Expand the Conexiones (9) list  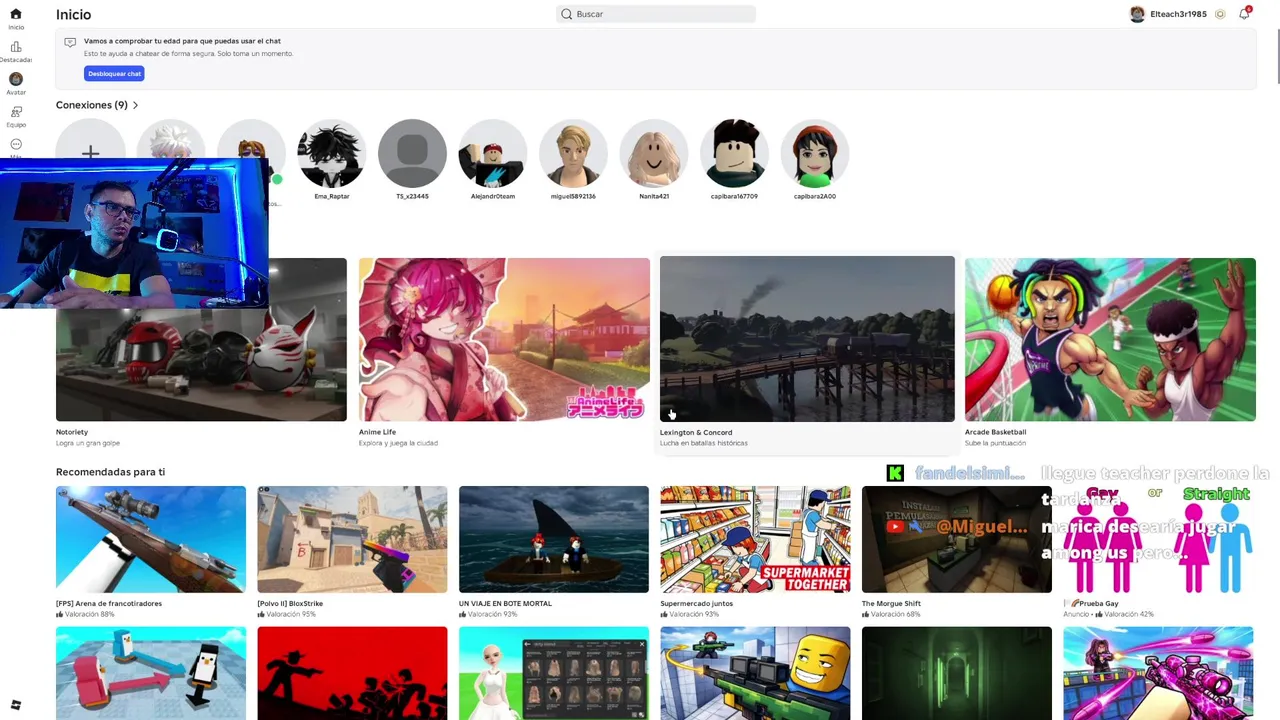(97, 105)
